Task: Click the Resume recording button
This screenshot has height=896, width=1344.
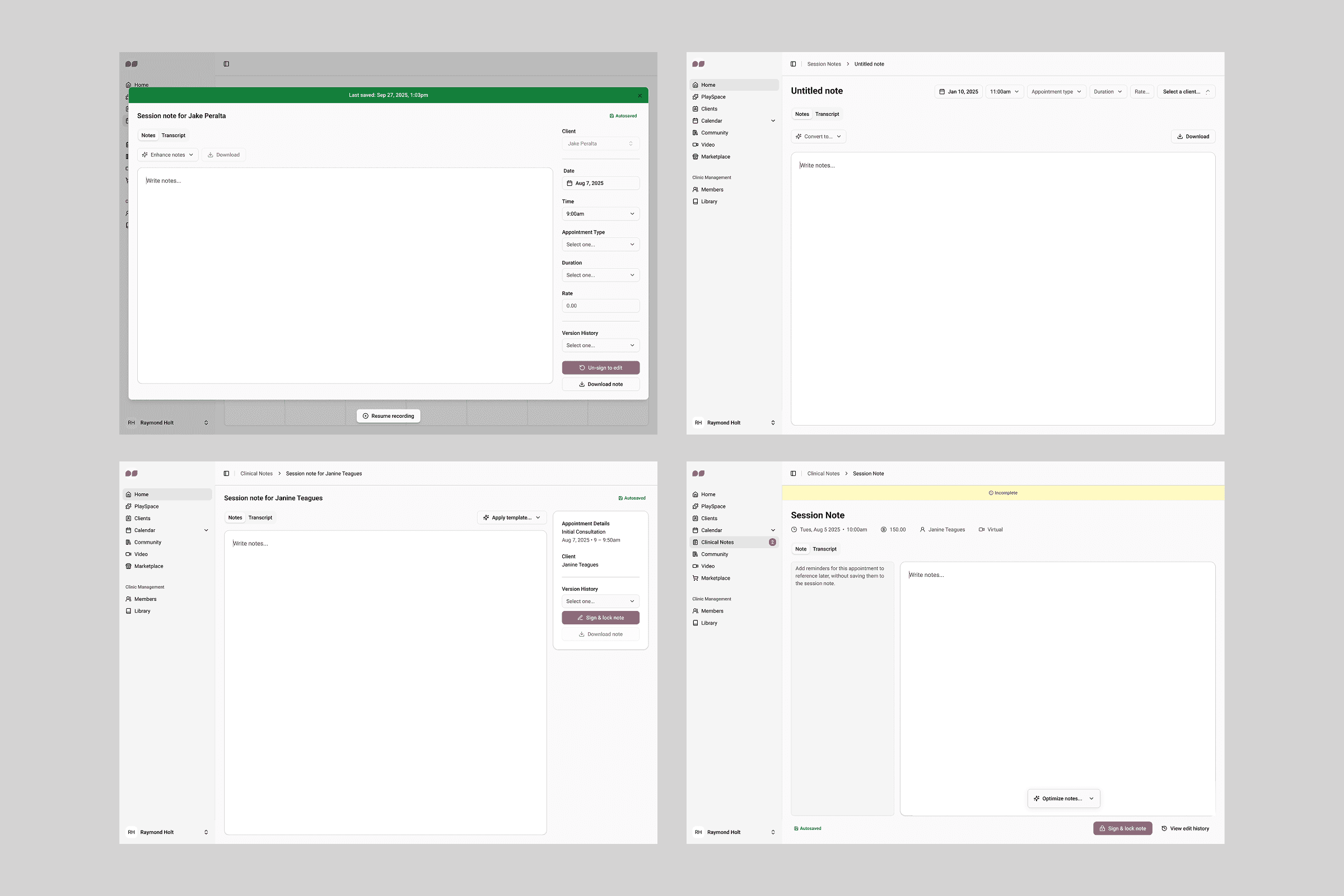Action: point(389,416)
